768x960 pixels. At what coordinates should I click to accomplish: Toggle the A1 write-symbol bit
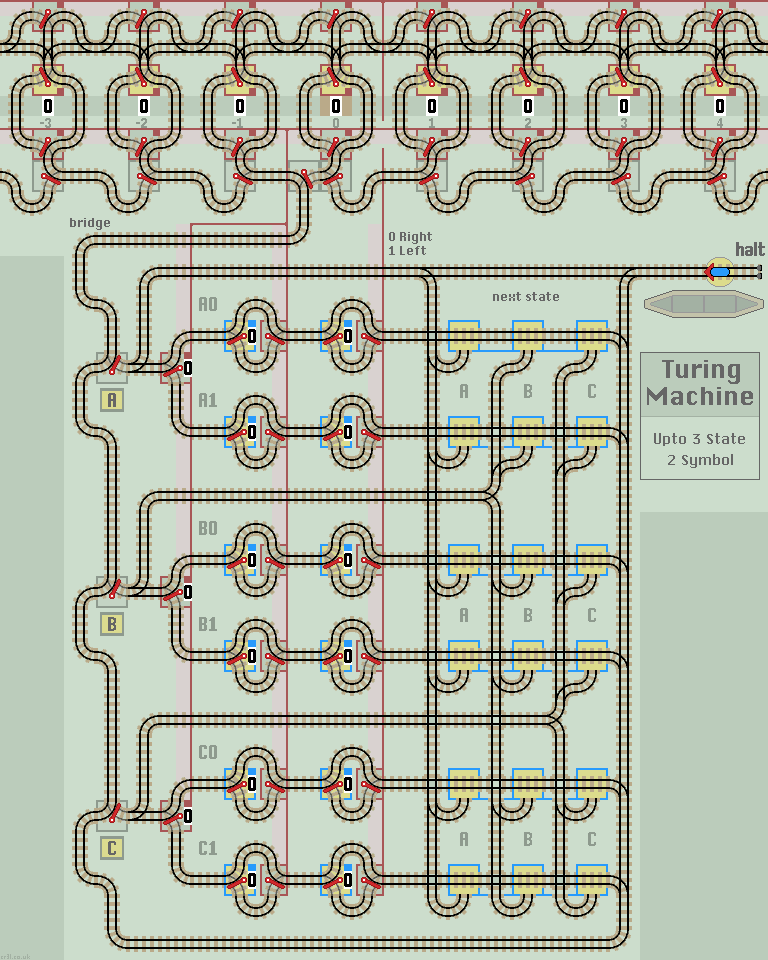252,432
